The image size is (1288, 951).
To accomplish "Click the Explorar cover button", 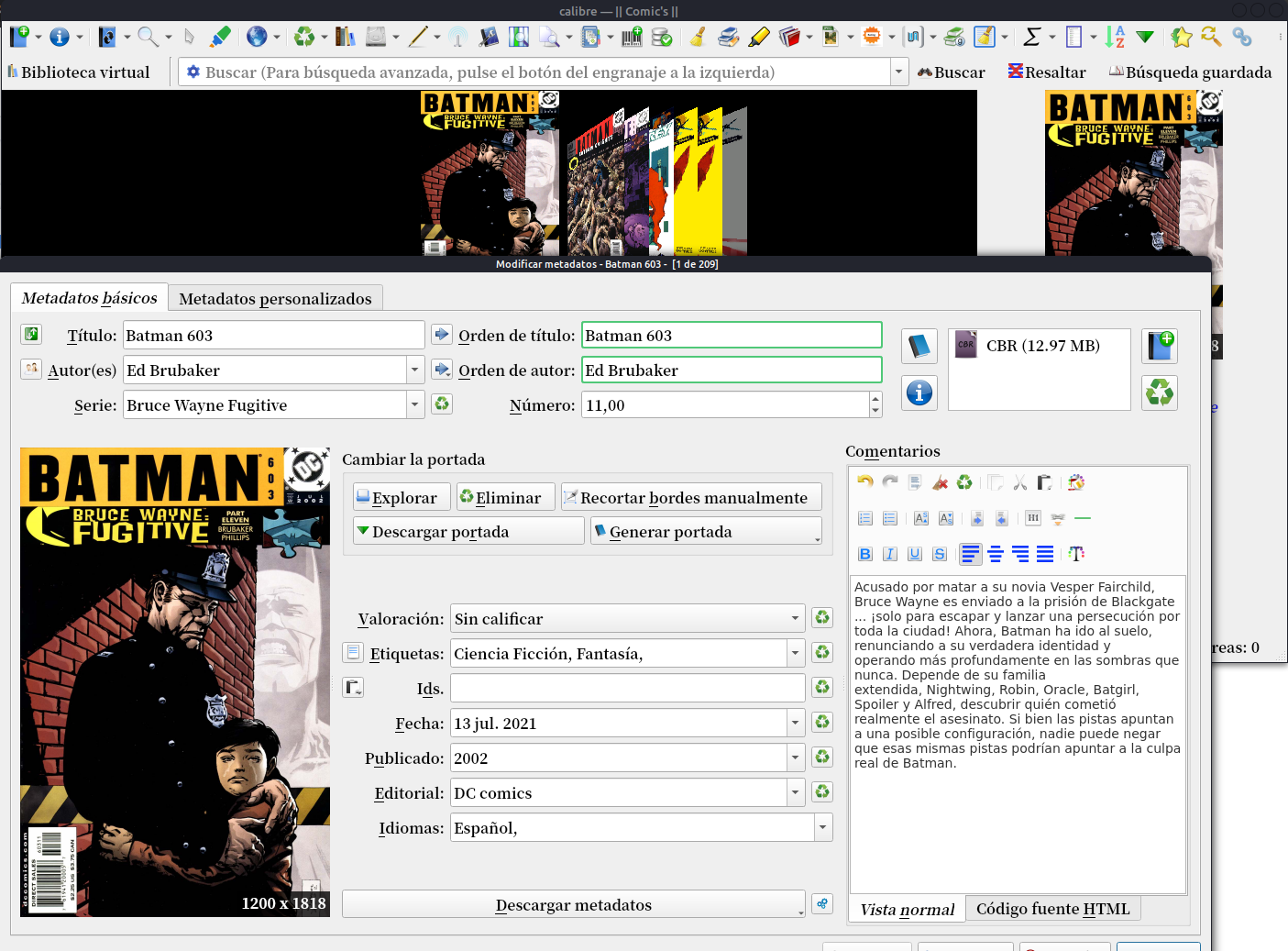I will 402,497.
